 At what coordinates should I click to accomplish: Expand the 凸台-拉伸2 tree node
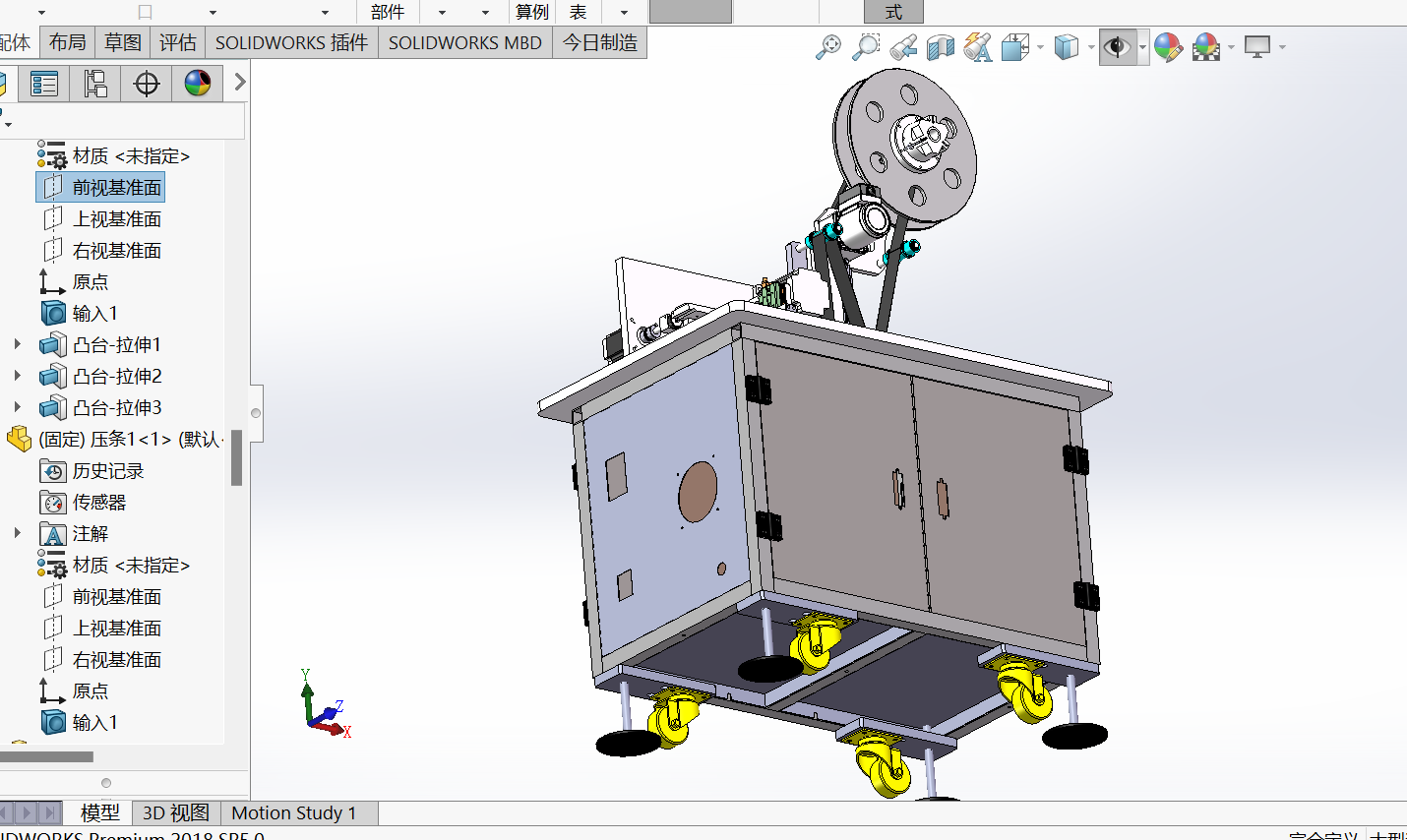click(x=17, y=376)
